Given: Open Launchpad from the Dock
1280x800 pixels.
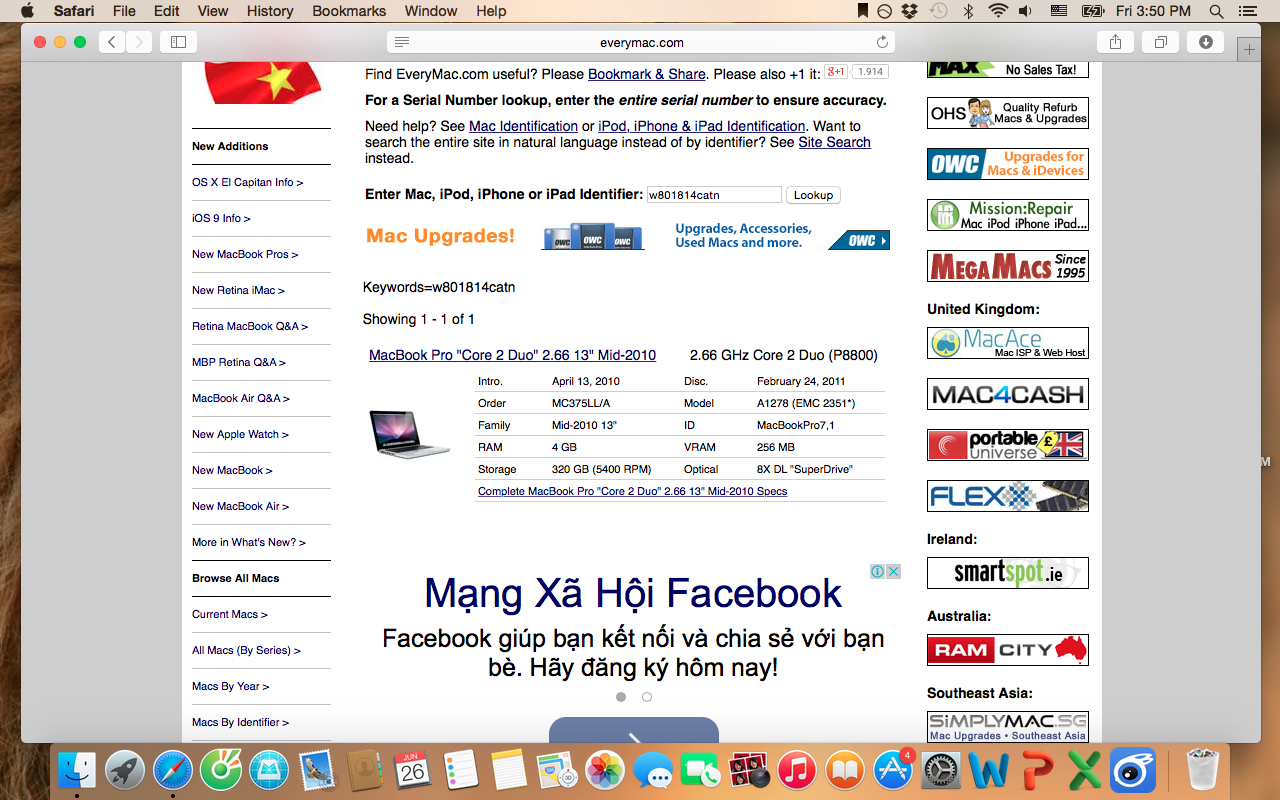Looking at the screenshot, I should pyautogui.click(x=125, y=771).
